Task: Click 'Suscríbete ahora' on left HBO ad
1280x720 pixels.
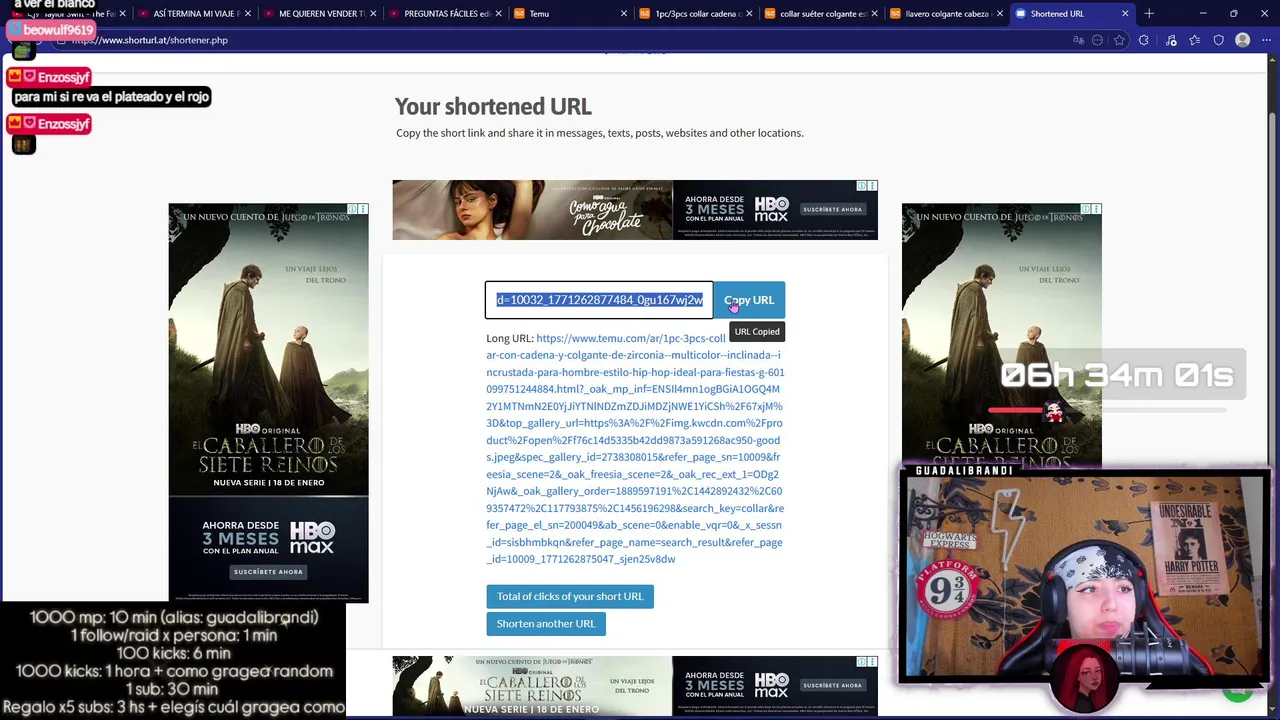Action: click(x=268, y=572)
